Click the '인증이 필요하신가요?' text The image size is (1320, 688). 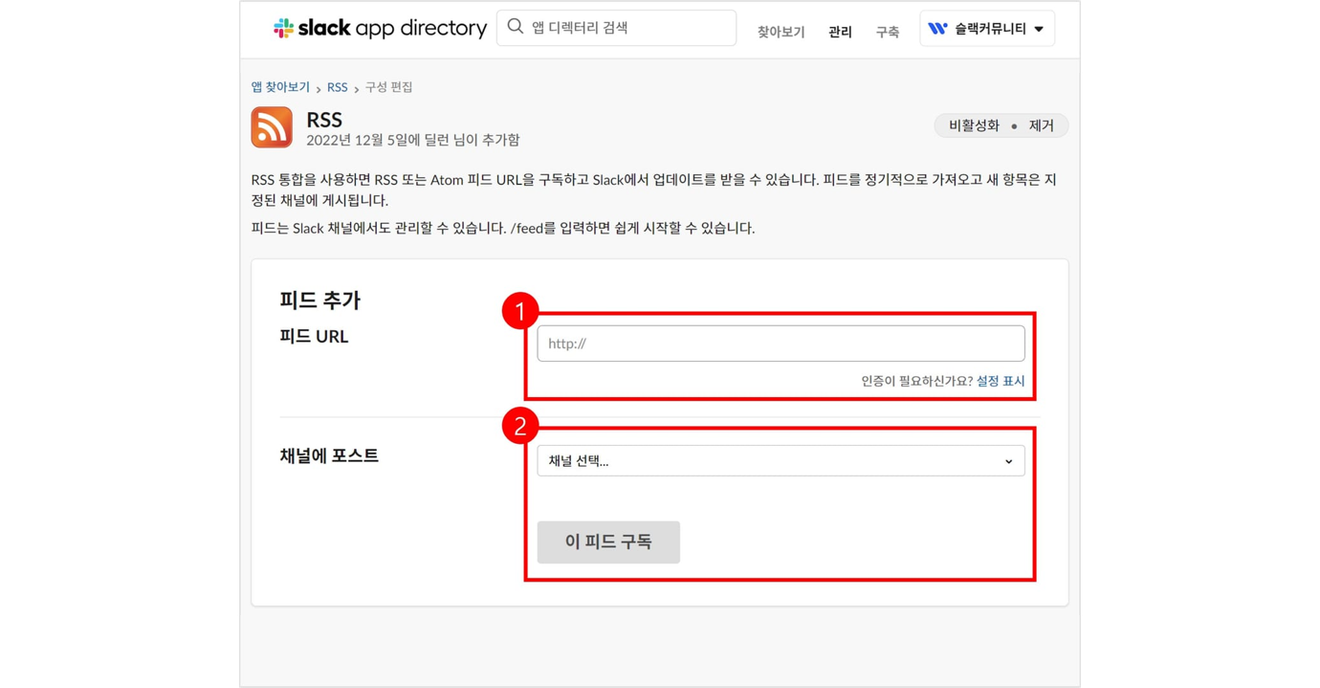pos(916,381)
